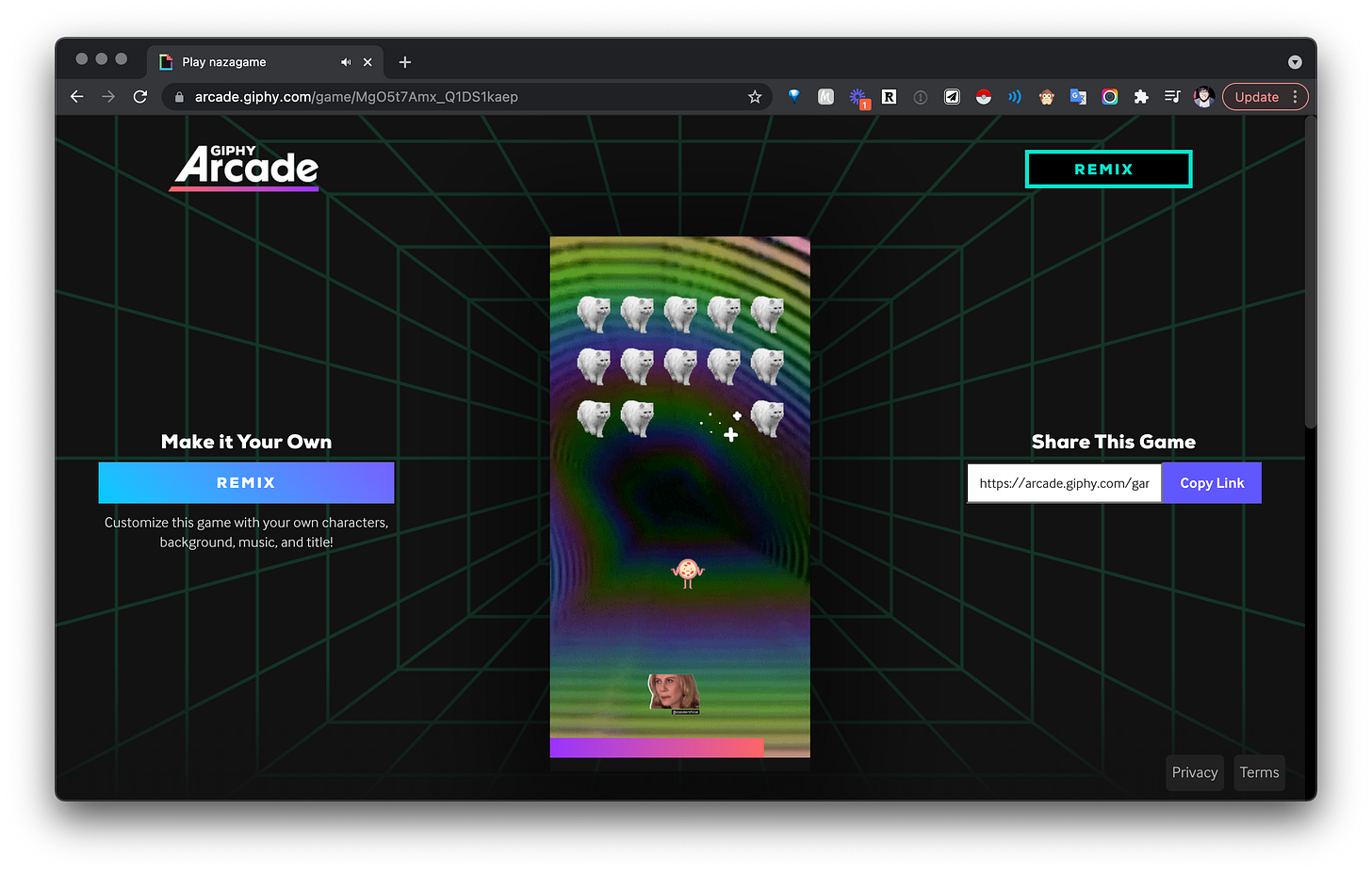This screenshot has width=1372, height=874.
Task: Close the Play nazagame tab
Action: [x=367, y=62]
